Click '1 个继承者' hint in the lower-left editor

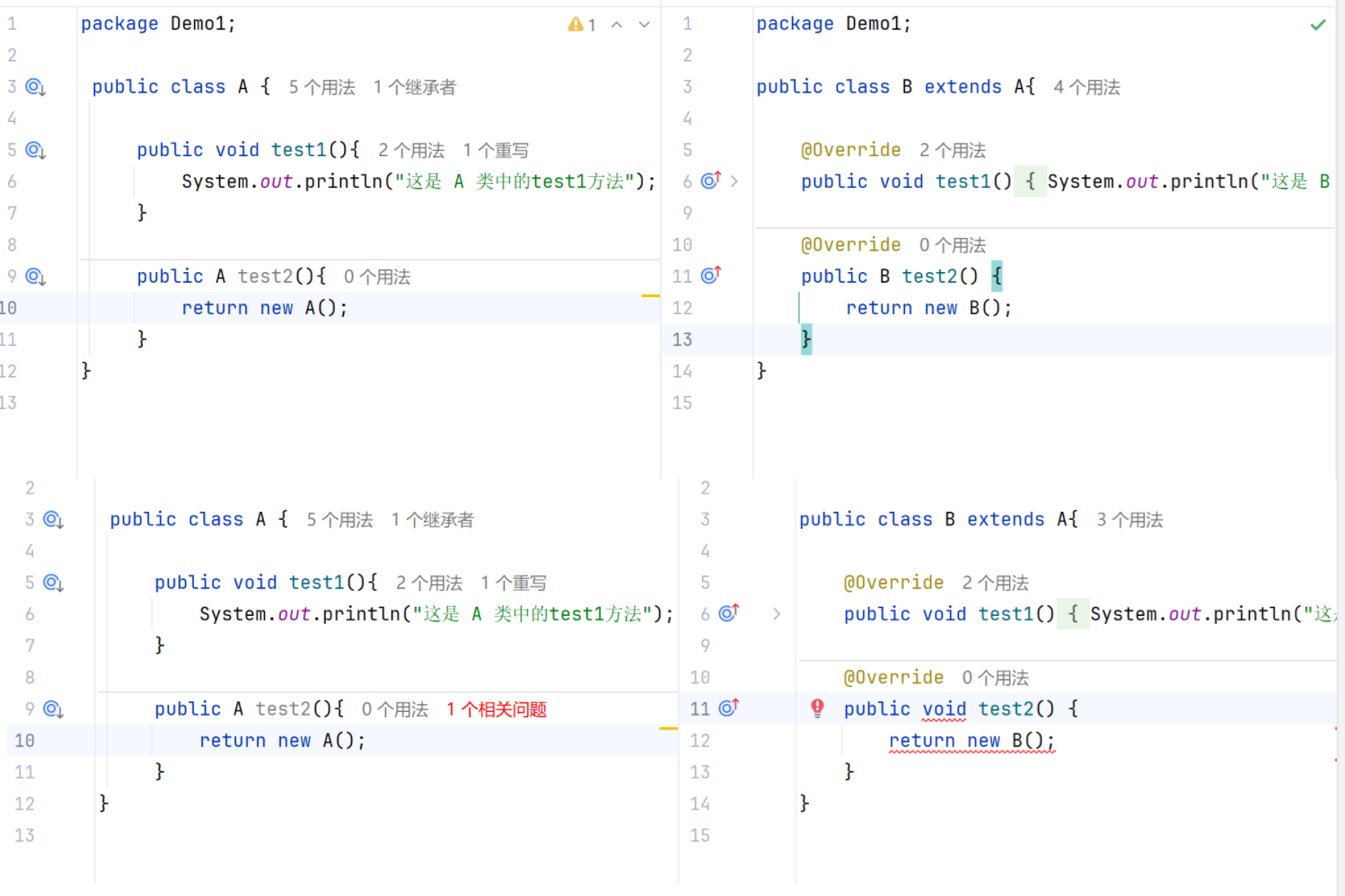(433, 520)
